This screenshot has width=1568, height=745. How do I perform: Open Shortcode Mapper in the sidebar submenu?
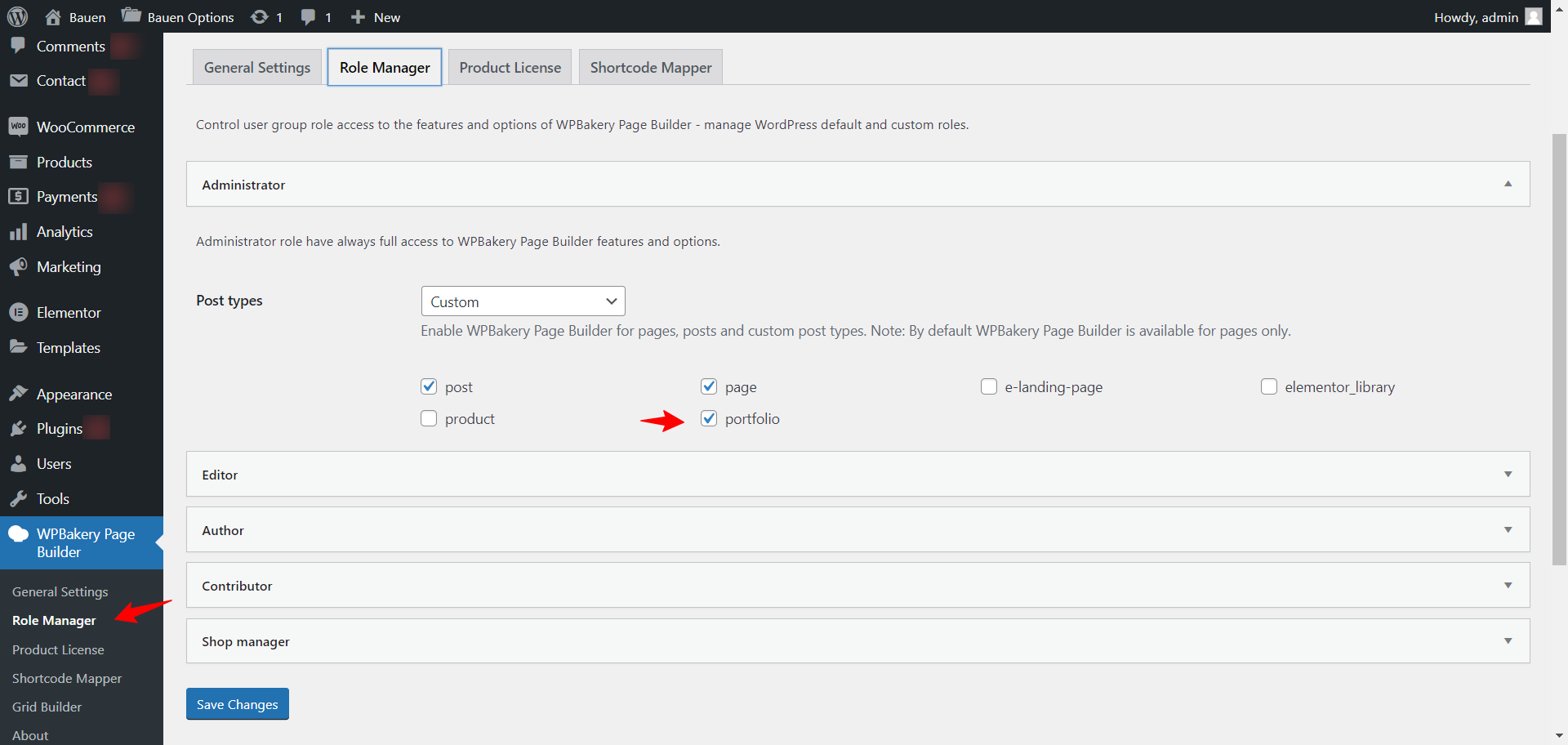(x=67, y=678)
